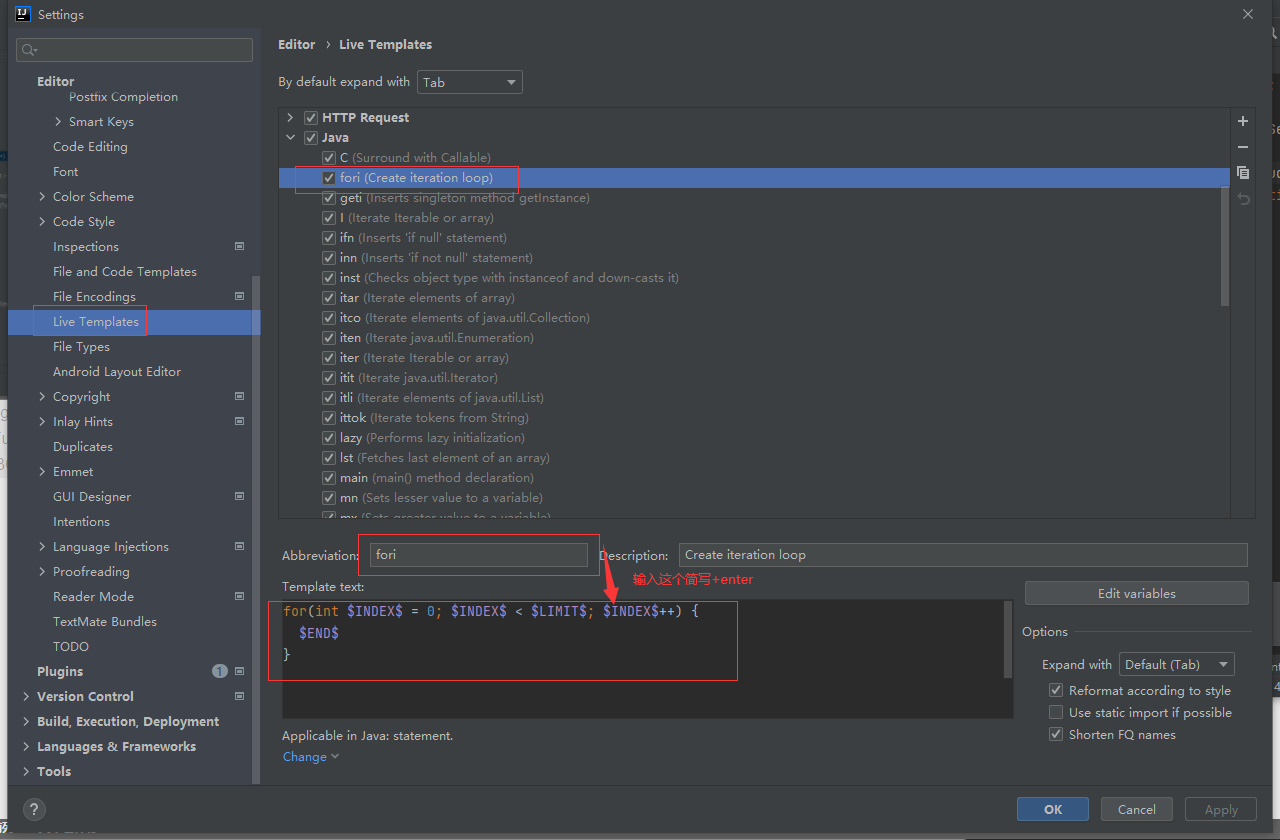Click the per-project icon beside Inspections
1280x840 pixels.
(x=239, y=246)
